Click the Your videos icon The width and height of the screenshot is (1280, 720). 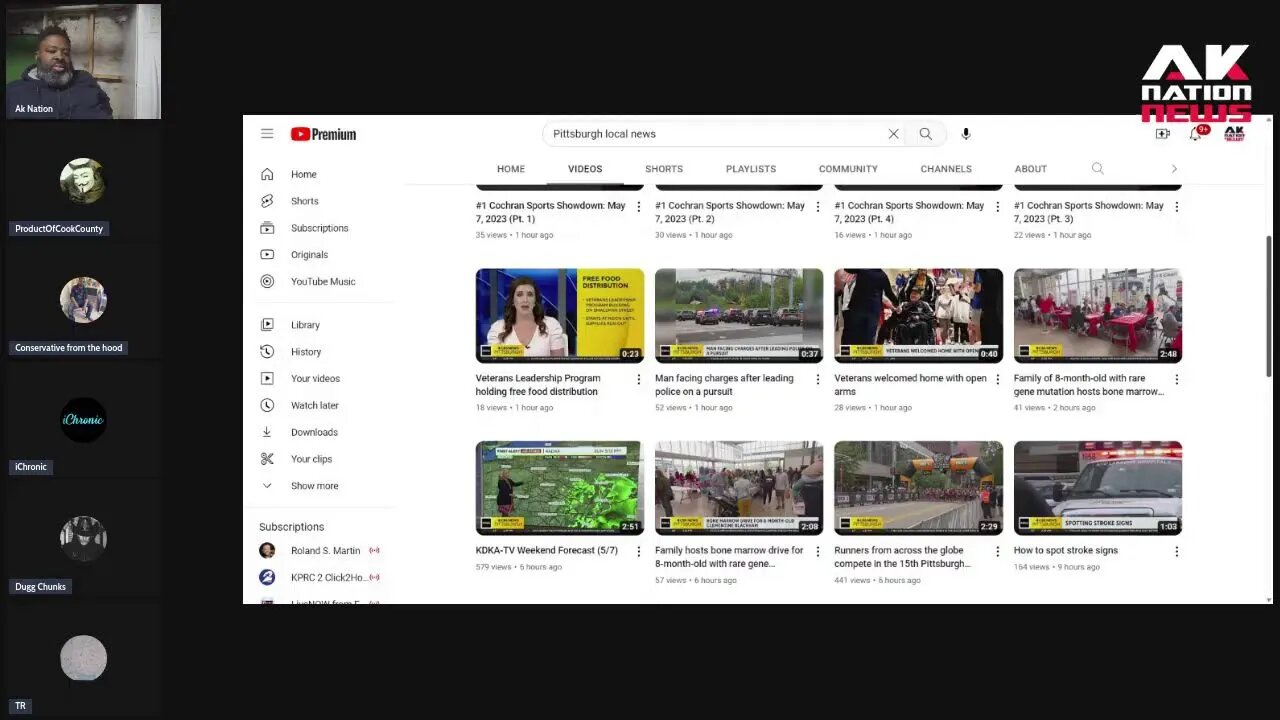(x=267, y=379)
